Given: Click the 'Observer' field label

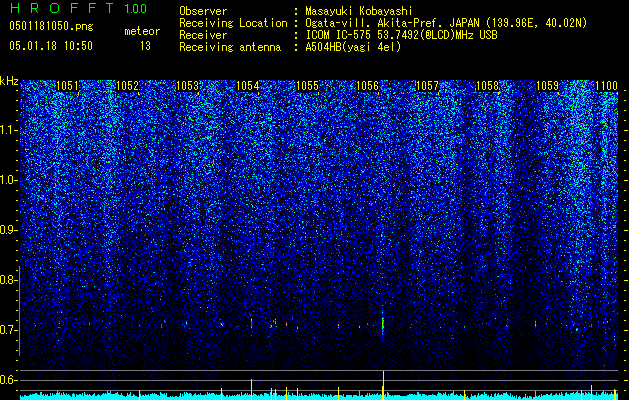Looking at the screenshot, I should pyautogui.click(x=203, y=11).
